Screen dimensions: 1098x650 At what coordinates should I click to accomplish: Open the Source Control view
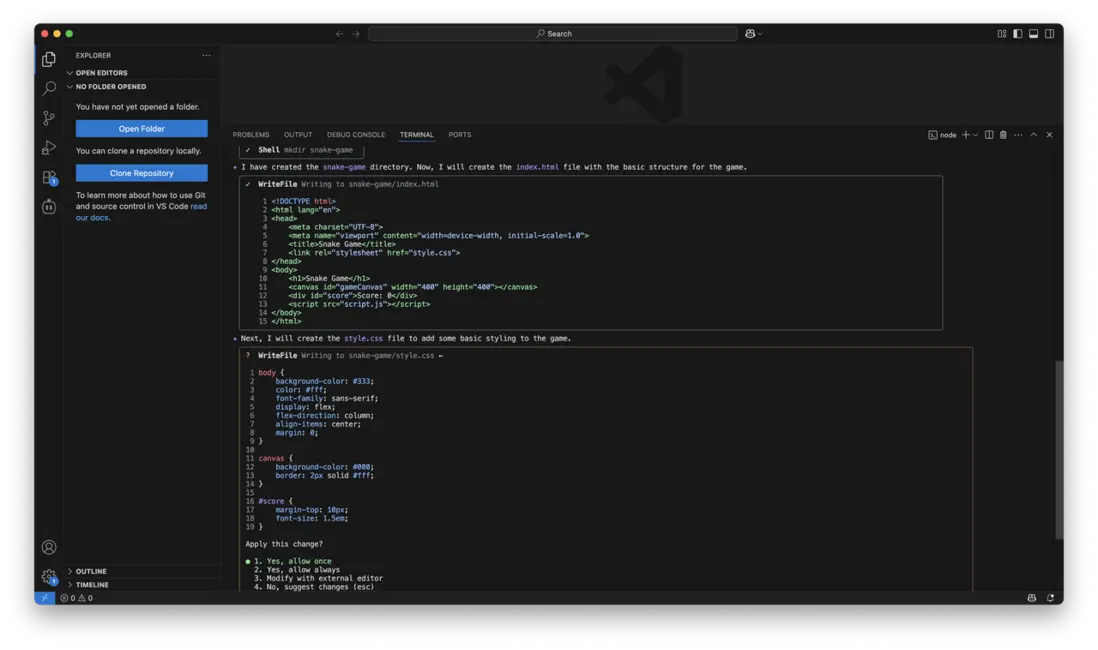coord(48,118)
